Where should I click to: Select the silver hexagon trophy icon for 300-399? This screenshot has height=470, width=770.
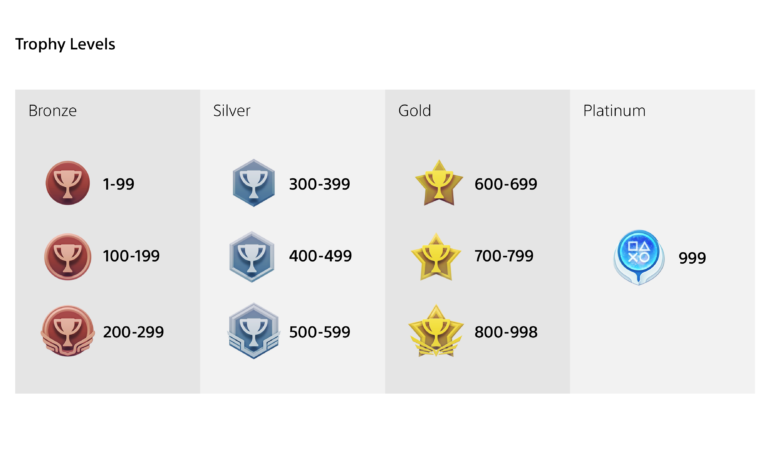(254, 184)
